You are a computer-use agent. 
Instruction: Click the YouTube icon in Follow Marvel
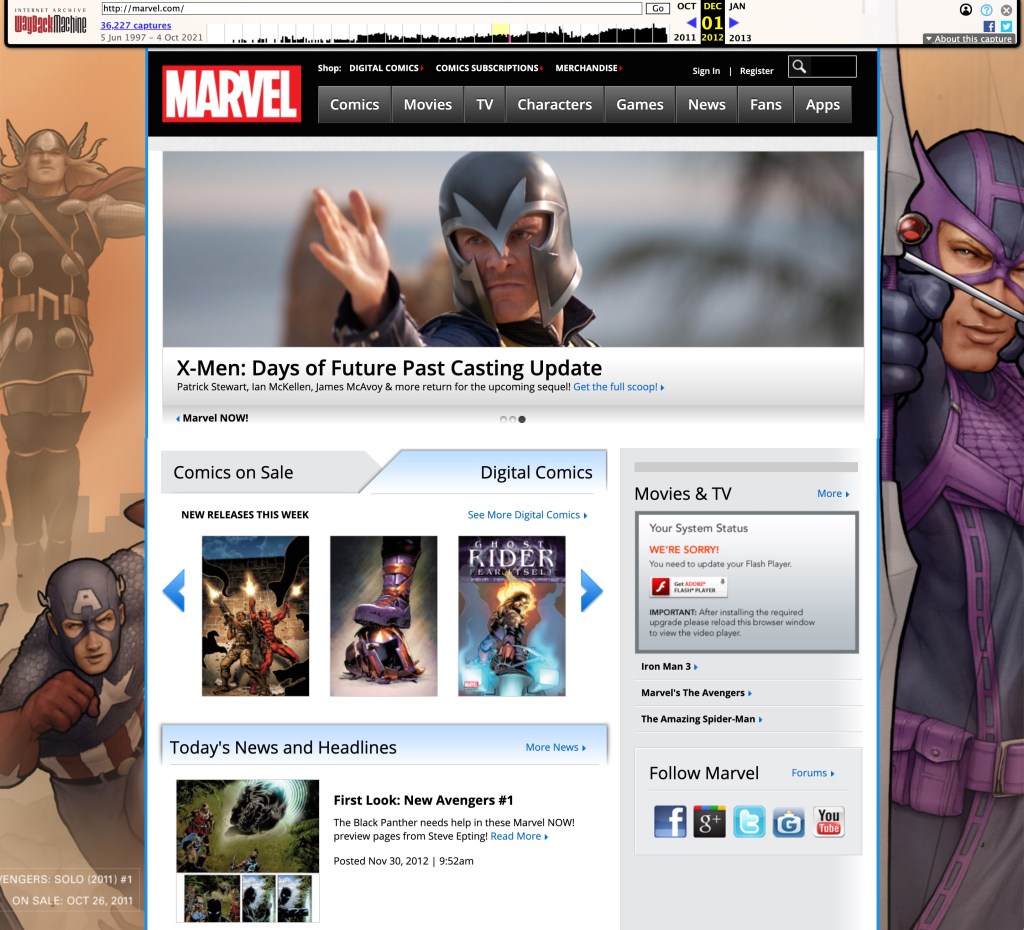pos(828,821)
